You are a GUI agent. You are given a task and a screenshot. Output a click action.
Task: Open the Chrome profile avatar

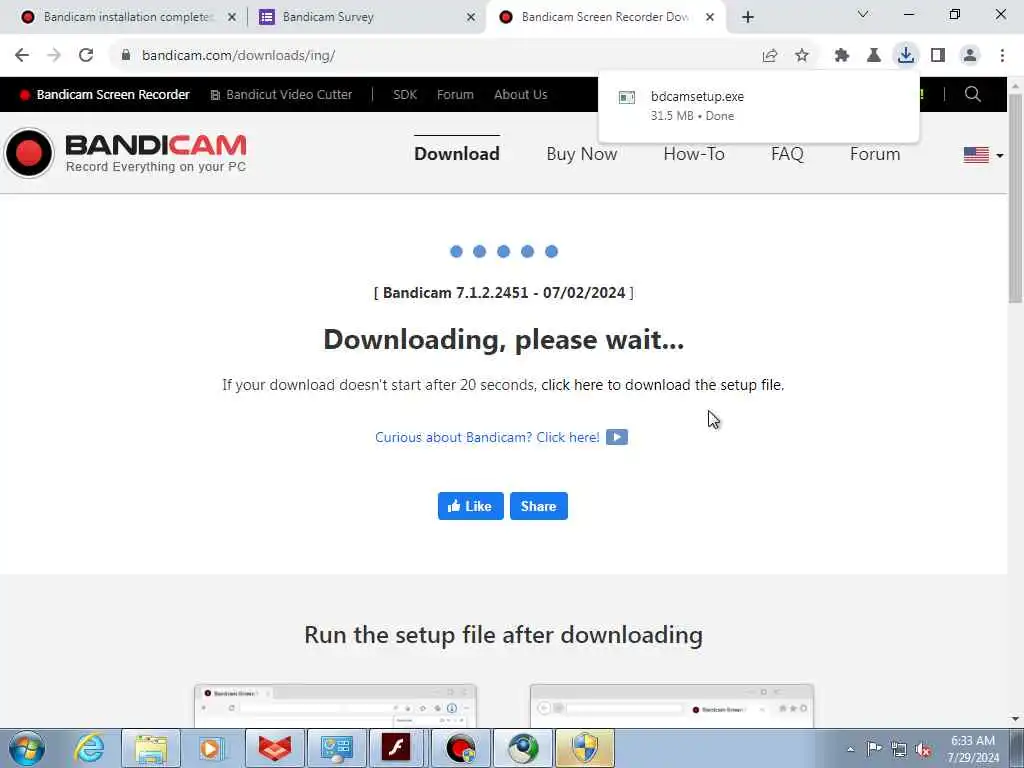tap(970, 56)
